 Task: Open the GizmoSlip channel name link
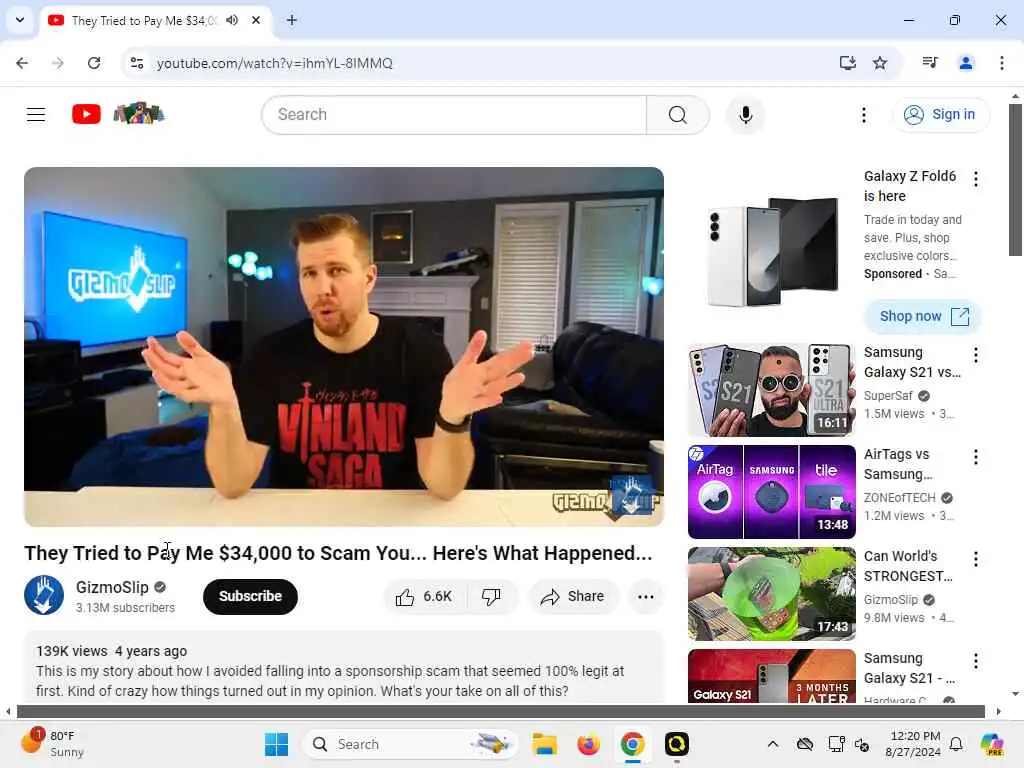click(112, 587)
